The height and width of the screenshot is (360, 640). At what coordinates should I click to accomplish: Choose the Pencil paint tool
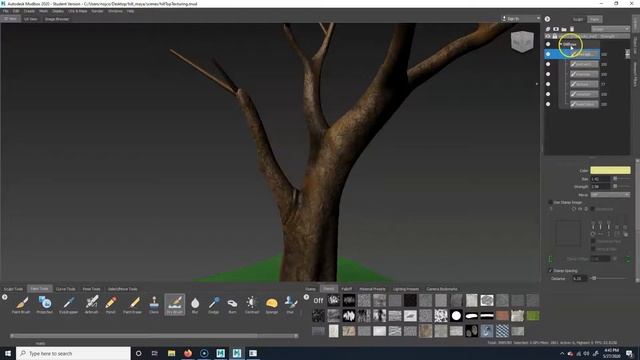pos(111,304)
